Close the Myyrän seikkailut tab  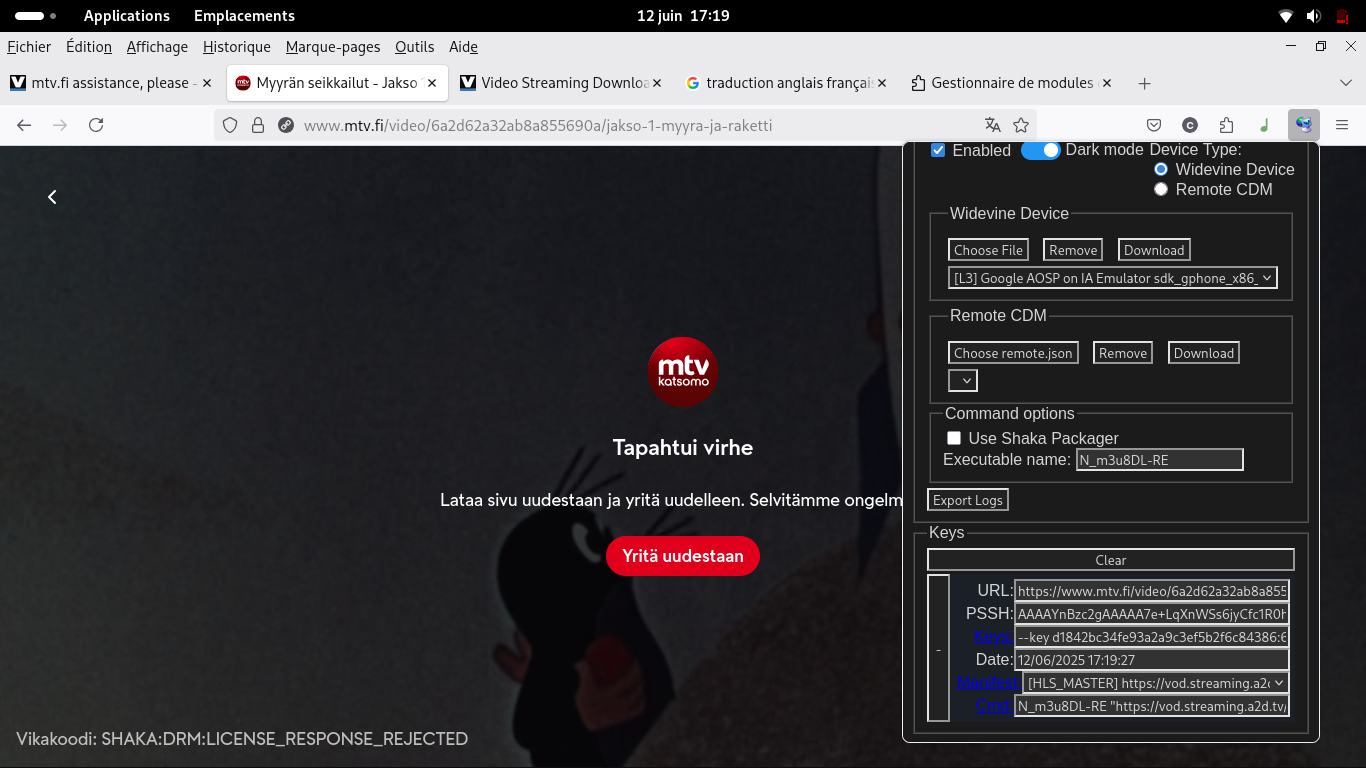(x=432, y=83)
